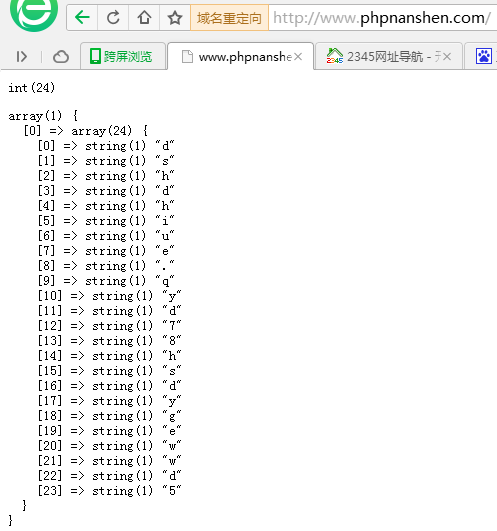
Task: Click the array(24) output line
Action: (85, 131)
